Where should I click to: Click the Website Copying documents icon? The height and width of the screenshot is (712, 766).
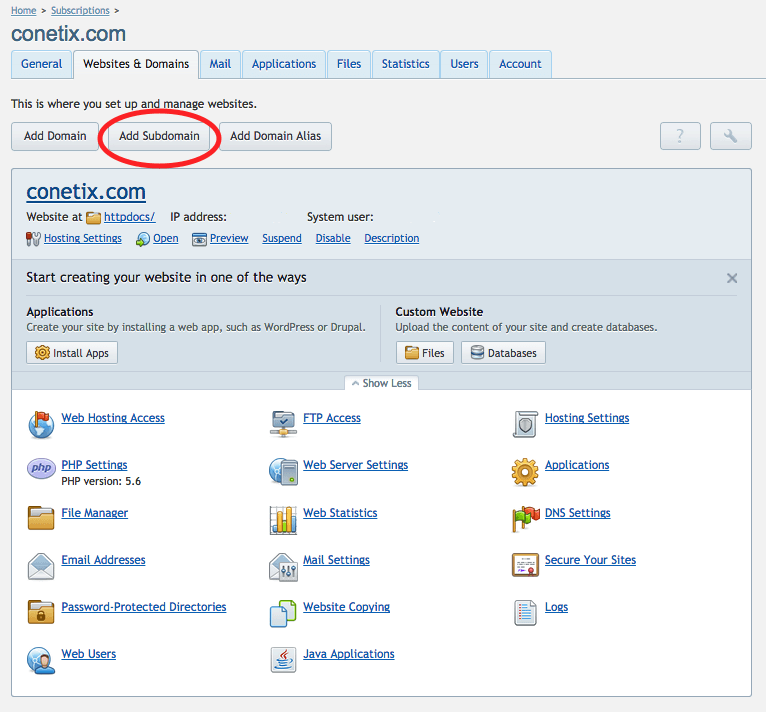(283, 613)
